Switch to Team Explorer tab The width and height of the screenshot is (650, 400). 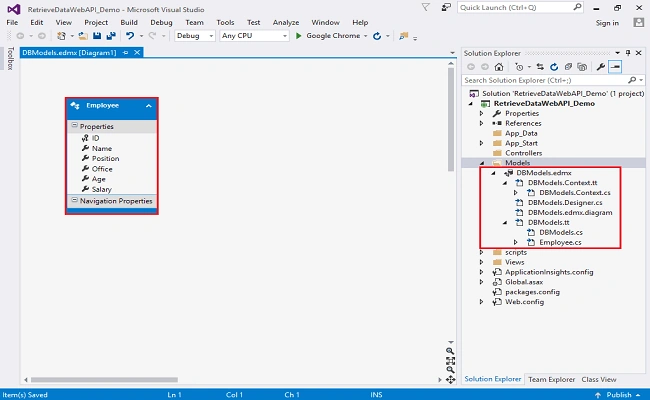click(551, 379)
